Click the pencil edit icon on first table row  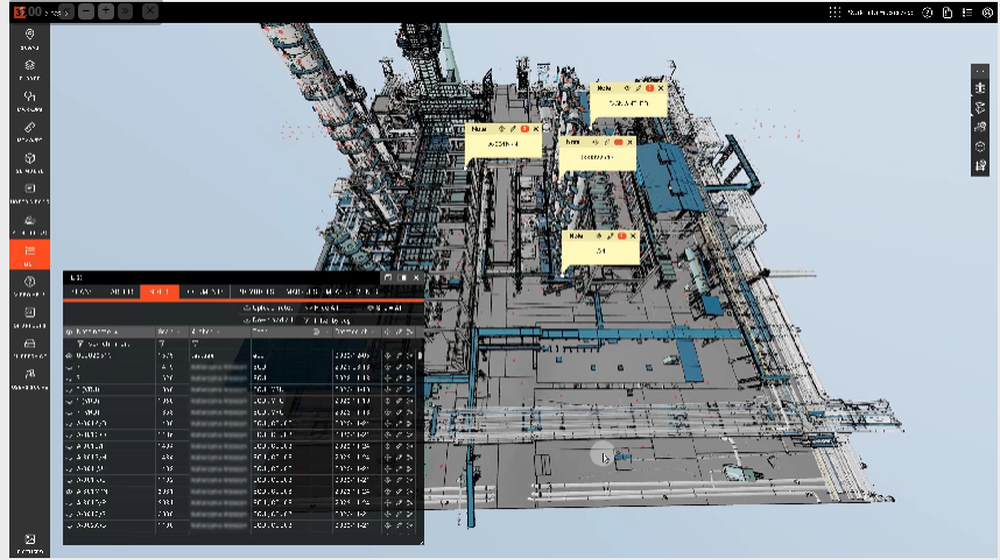pyautogui.click(x=399, y=356)
